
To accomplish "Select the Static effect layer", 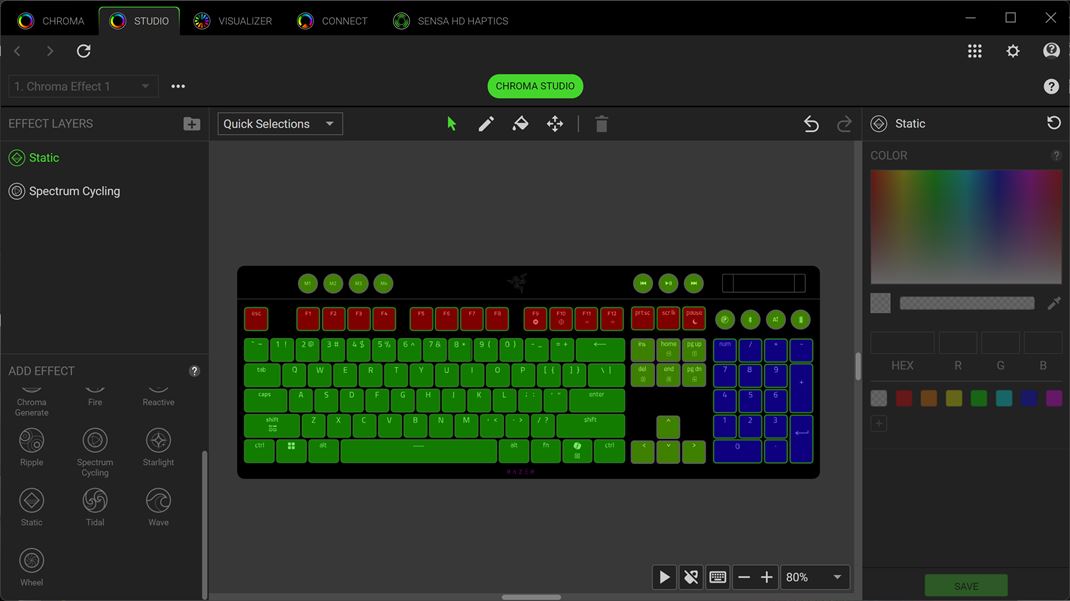I will click(x=104, y=158).
